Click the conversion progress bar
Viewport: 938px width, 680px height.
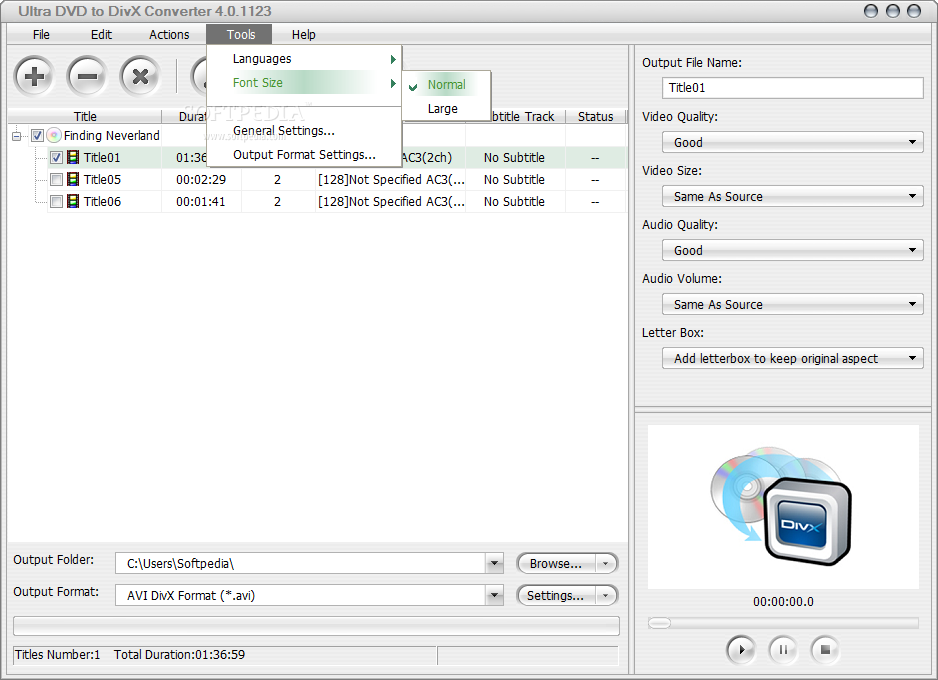316,626
